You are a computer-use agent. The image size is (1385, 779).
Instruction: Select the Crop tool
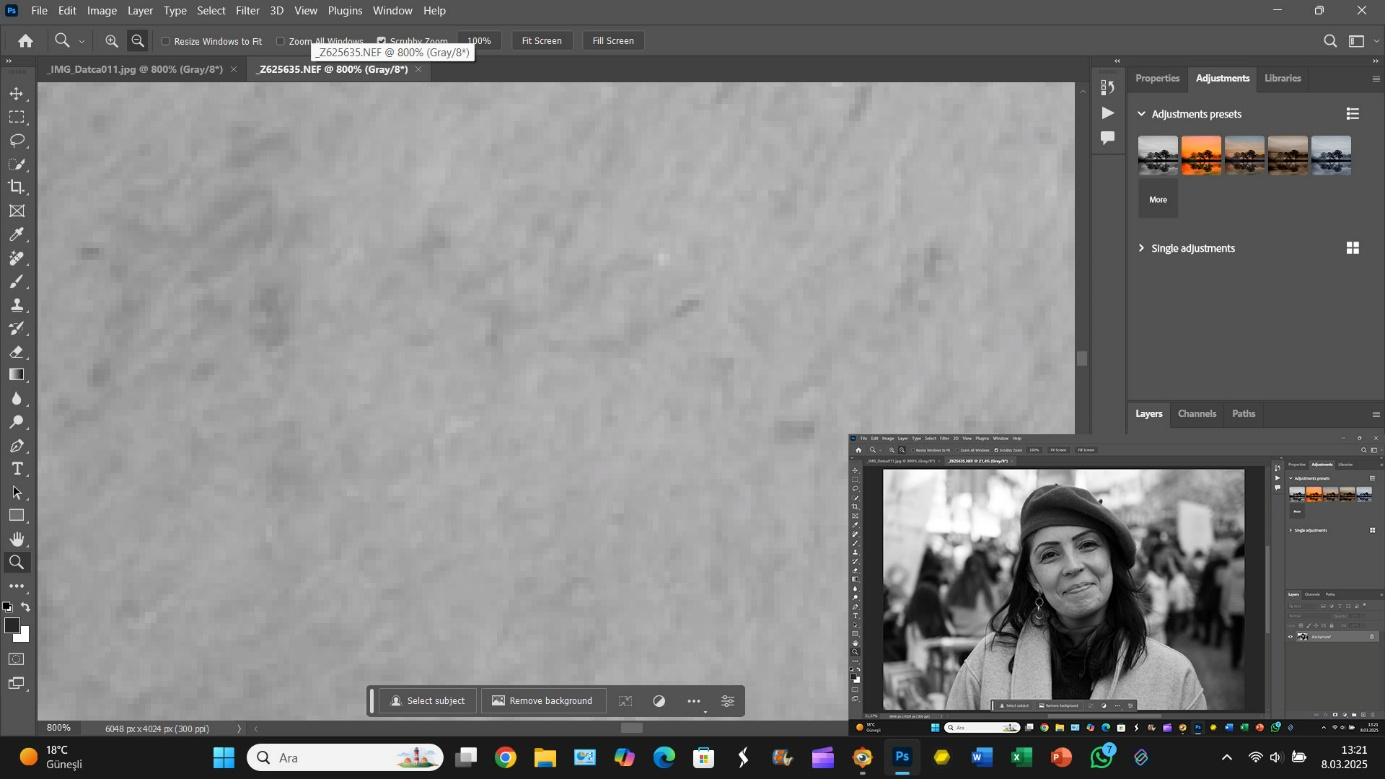(x=17, y=187)
